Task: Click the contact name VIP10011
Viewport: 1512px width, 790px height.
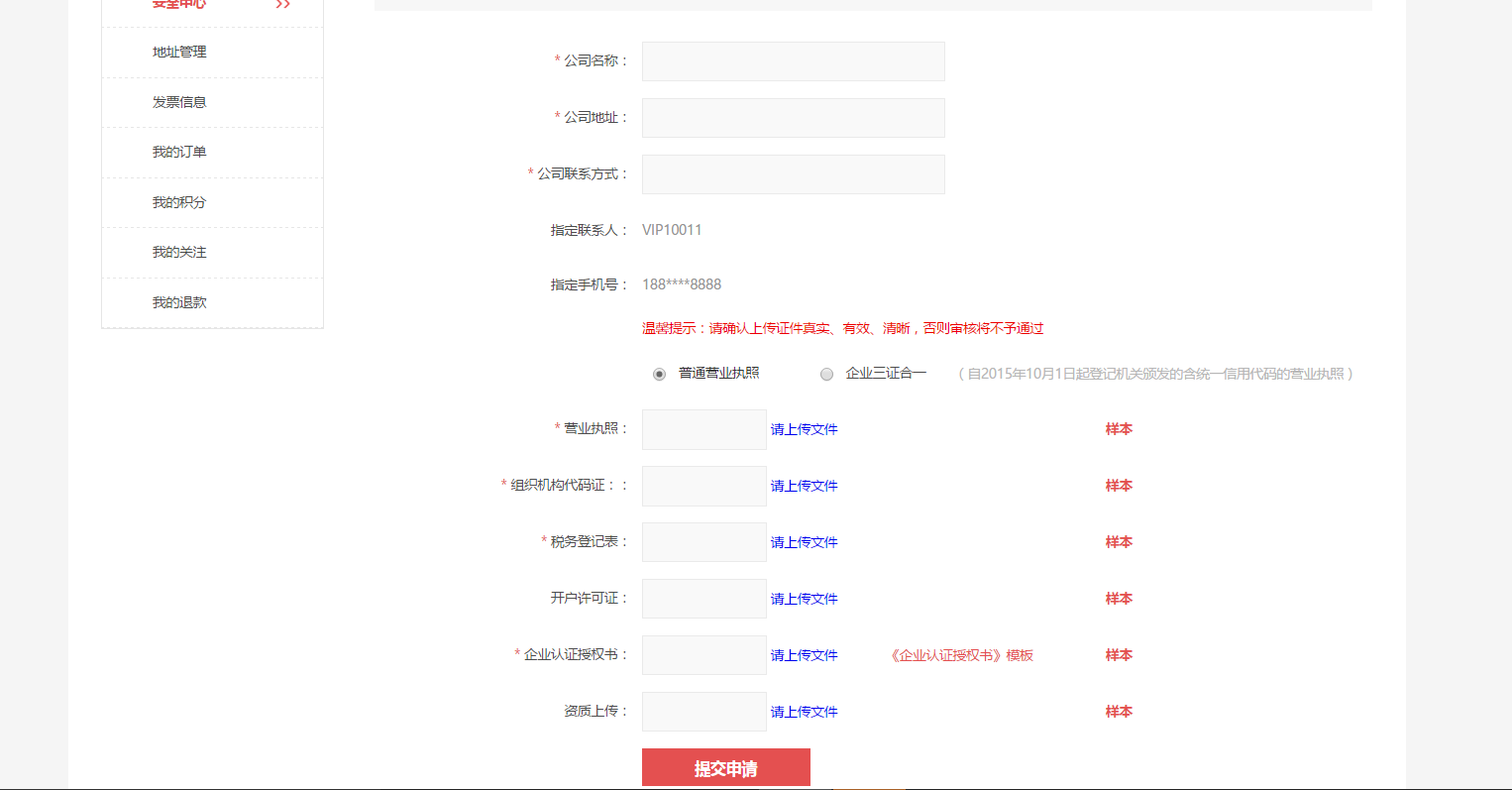Action: pos(672,230)
